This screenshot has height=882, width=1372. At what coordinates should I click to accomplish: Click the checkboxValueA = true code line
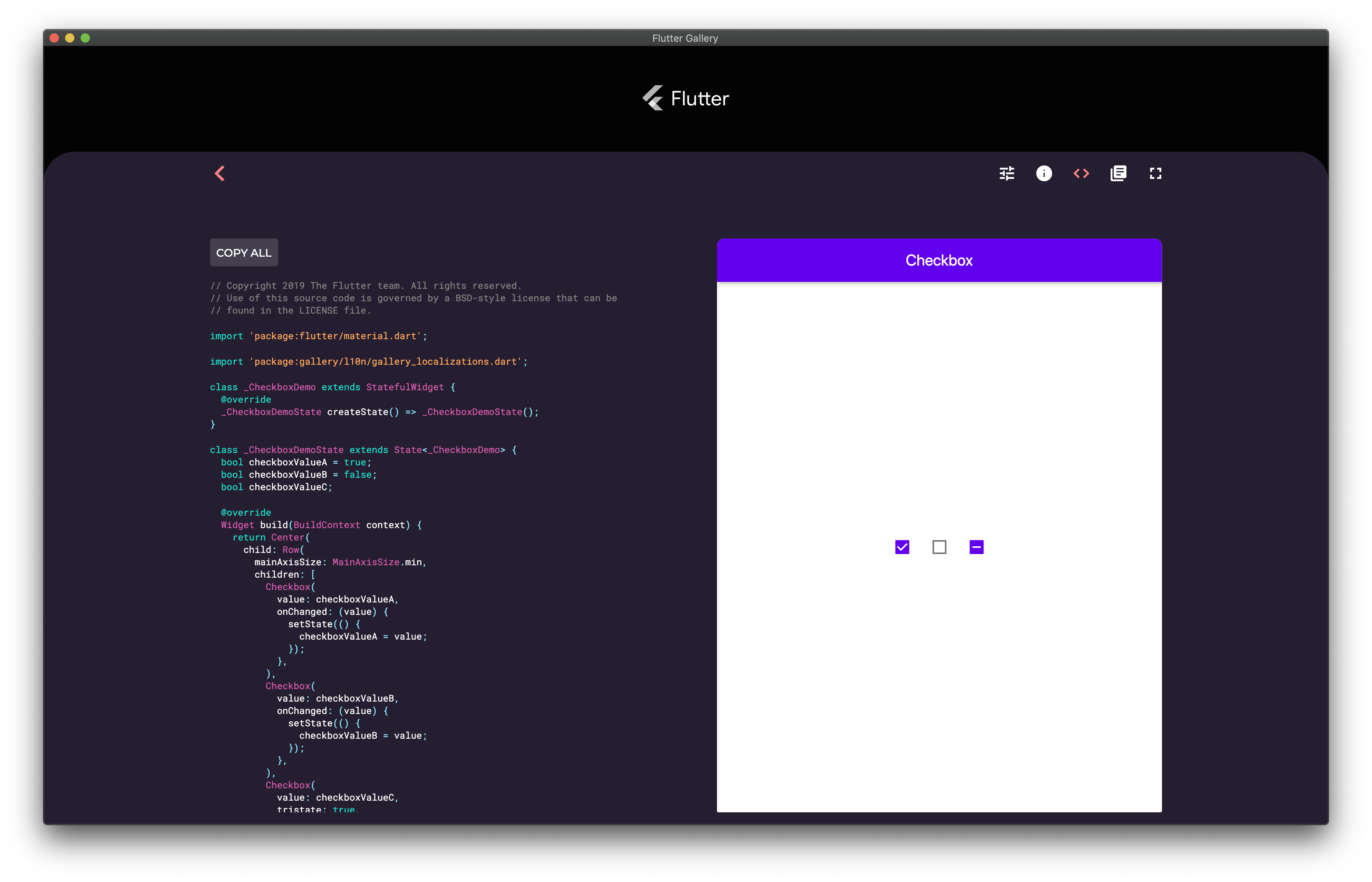(296, 462)
